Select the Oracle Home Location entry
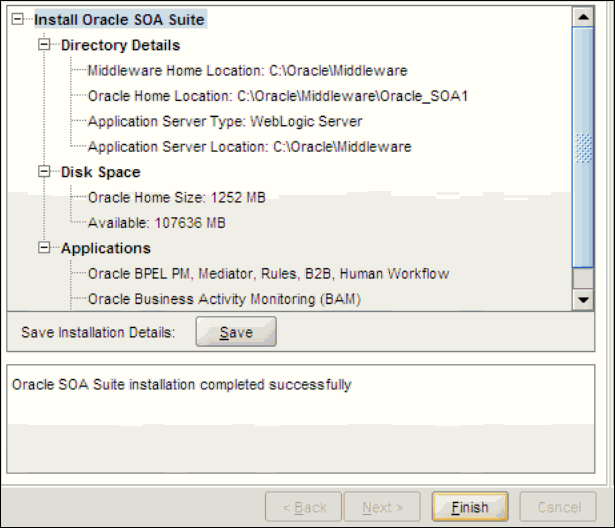This screenshot has width=615, height=528. click(x=278, y=97)
